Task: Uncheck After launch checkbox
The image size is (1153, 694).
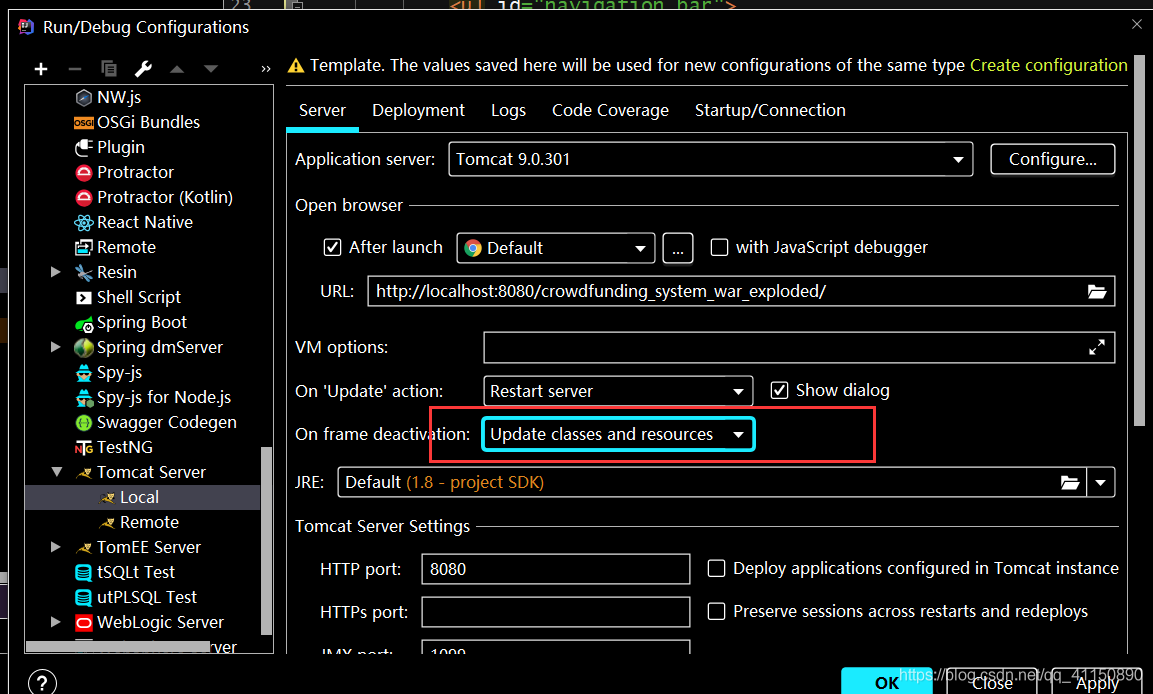Action: [332, 248]
